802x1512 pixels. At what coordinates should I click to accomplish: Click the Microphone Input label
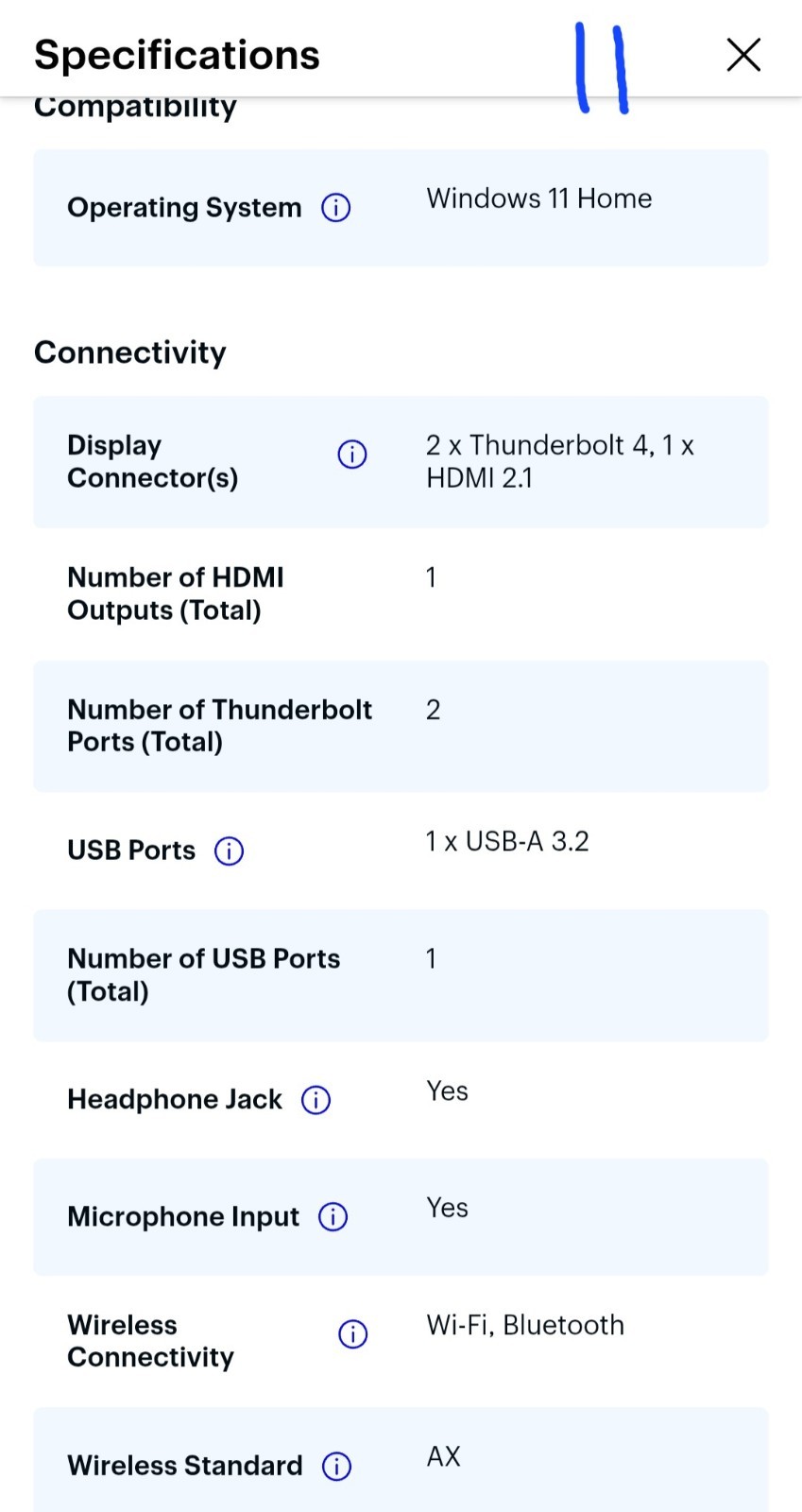(183, 1216)
